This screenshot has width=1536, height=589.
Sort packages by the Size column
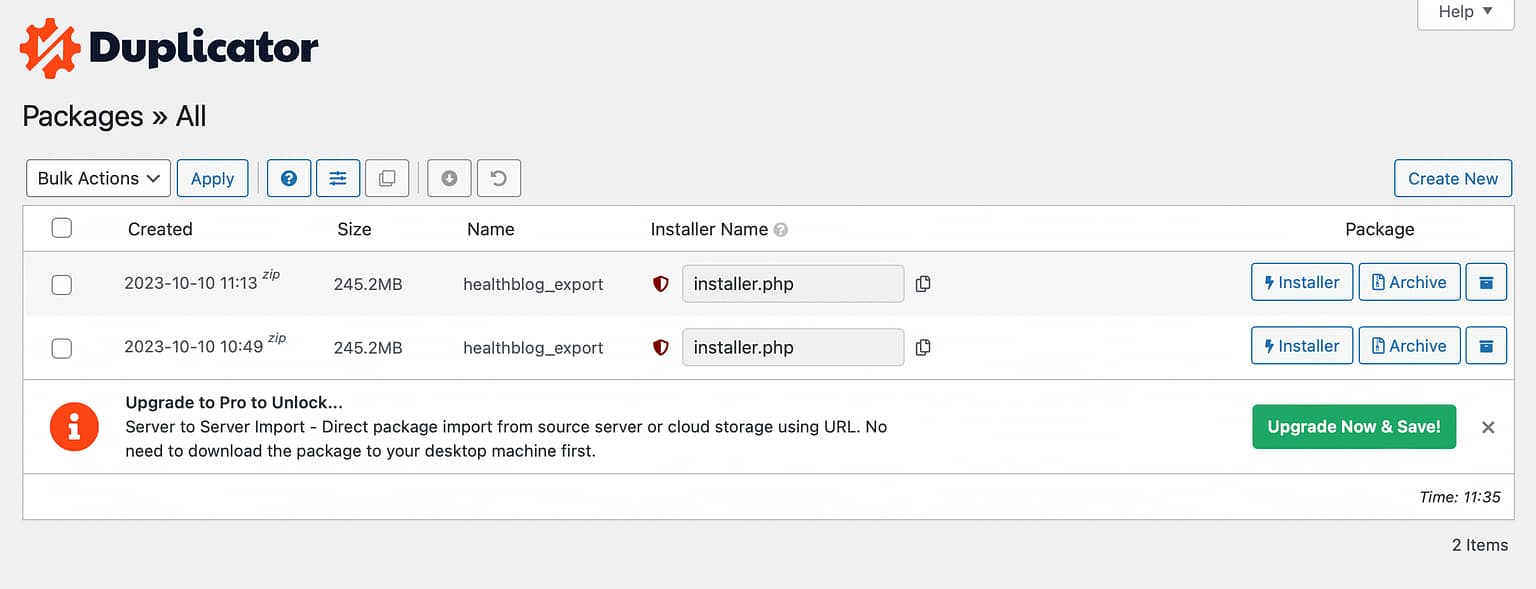[354, 229]
